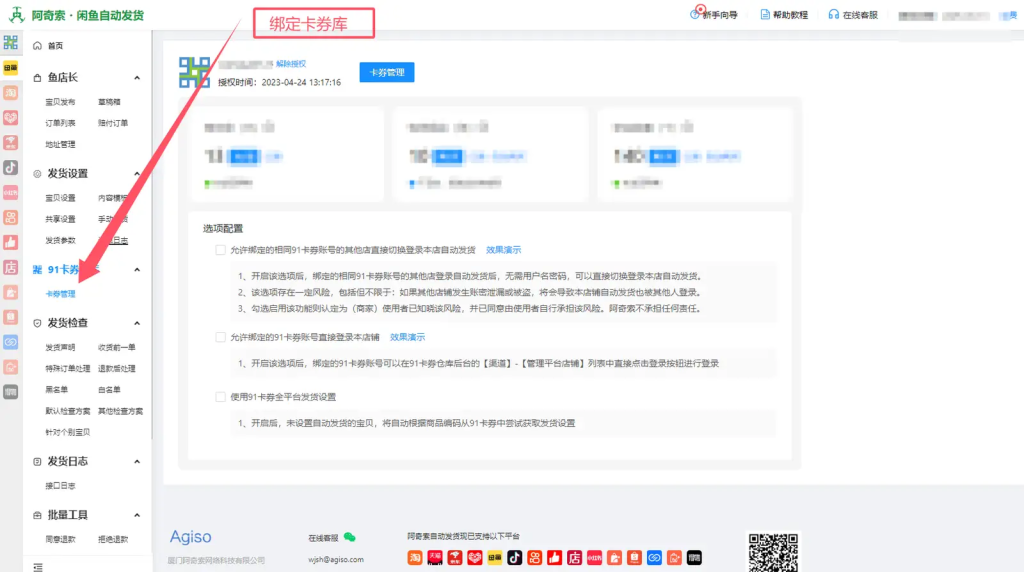Click the Taobao icon in footer platform list
1024x572 pixels.
[x=415, y=558]
